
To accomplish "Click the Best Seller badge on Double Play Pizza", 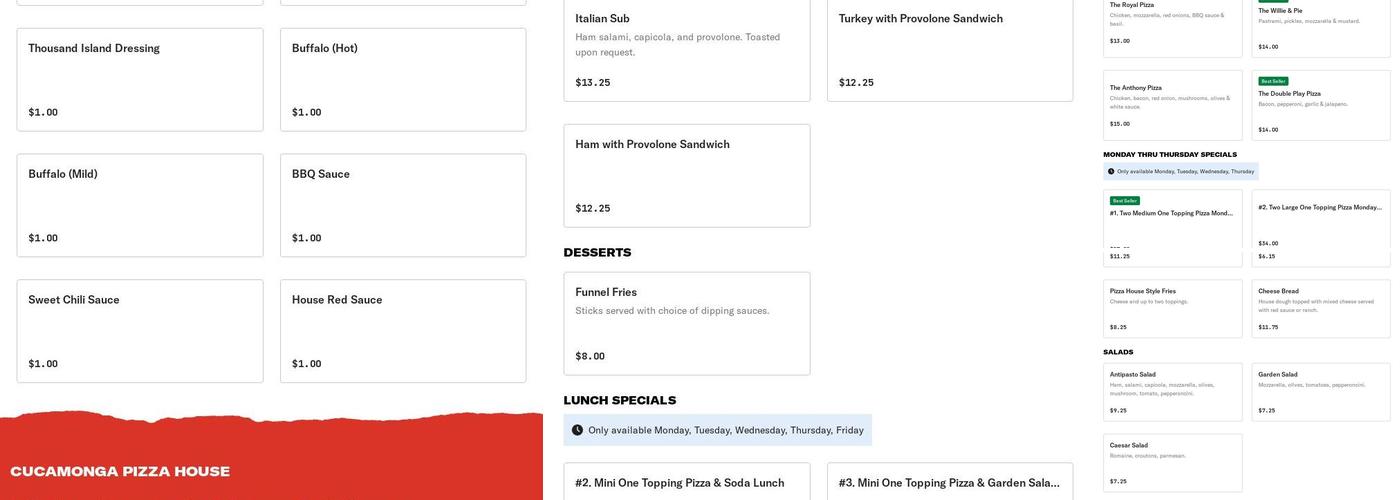I will pos(1273,81).
